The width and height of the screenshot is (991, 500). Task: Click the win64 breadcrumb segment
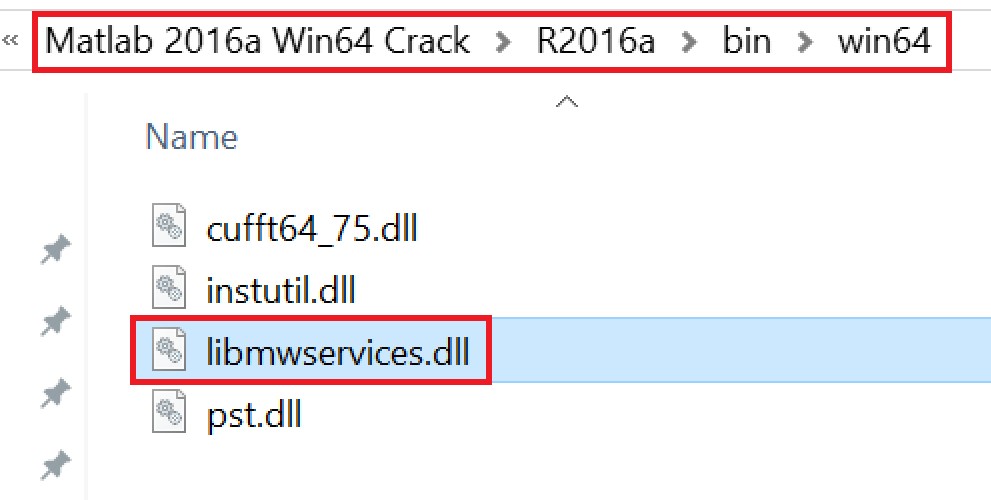pos(884,41)
